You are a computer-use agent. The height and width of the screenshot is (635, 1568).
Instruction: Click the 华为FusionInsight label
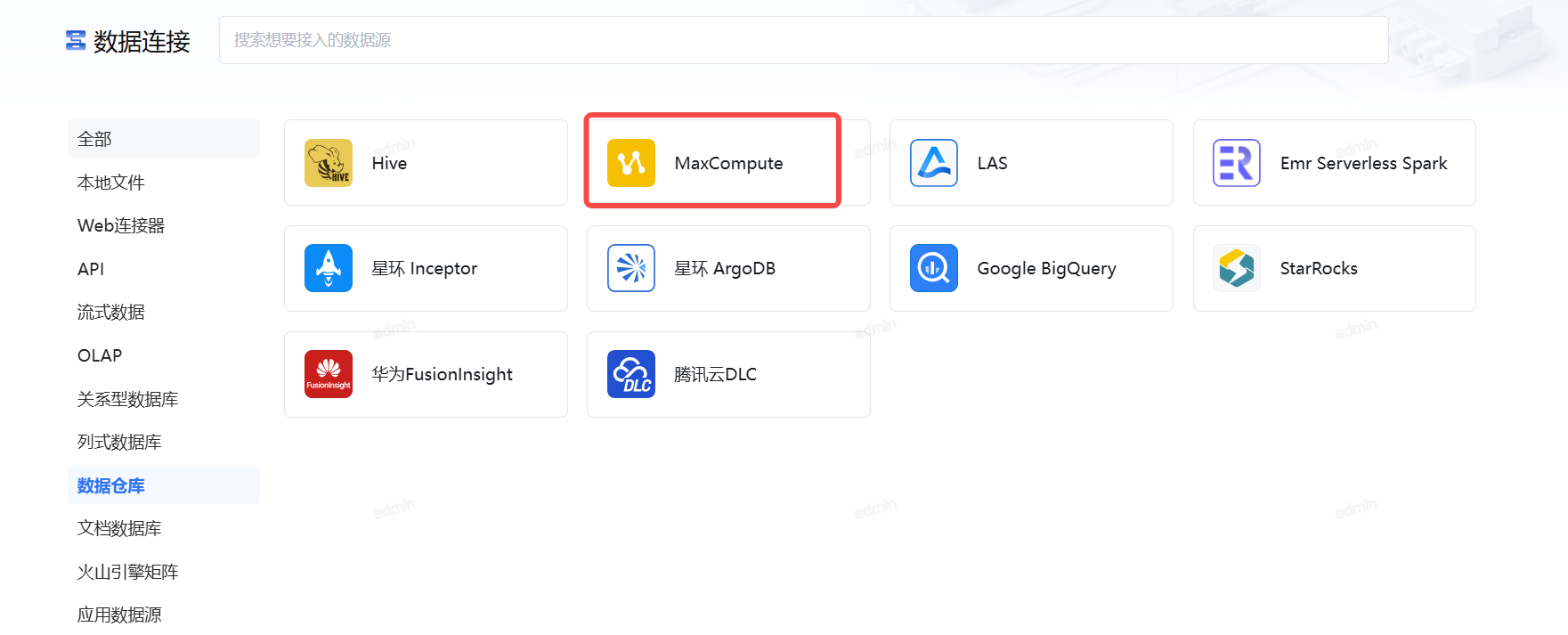pos(442,374)
